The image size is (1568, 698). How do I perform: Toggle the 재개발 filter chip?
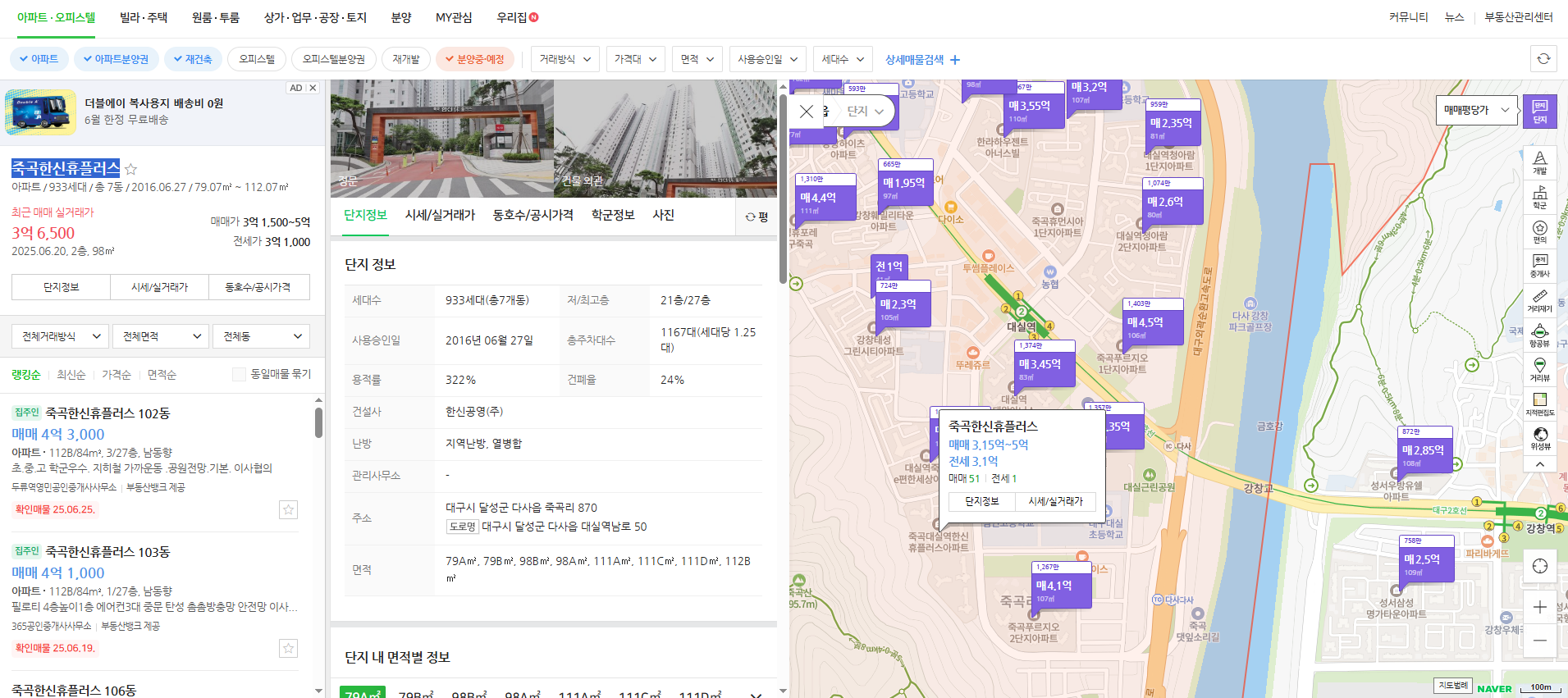[x=406, y=59]
